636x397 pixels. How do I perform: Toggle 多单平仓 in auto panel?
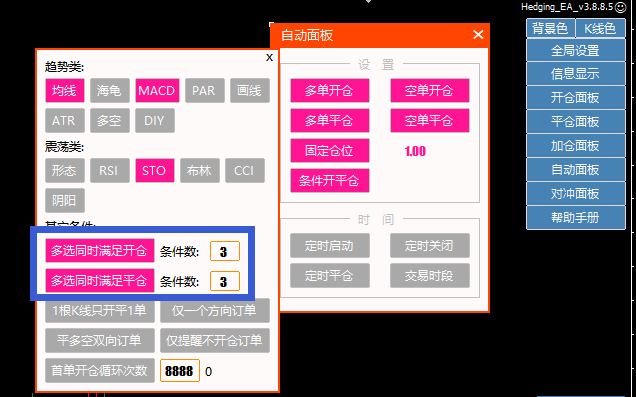coord(330,121)
